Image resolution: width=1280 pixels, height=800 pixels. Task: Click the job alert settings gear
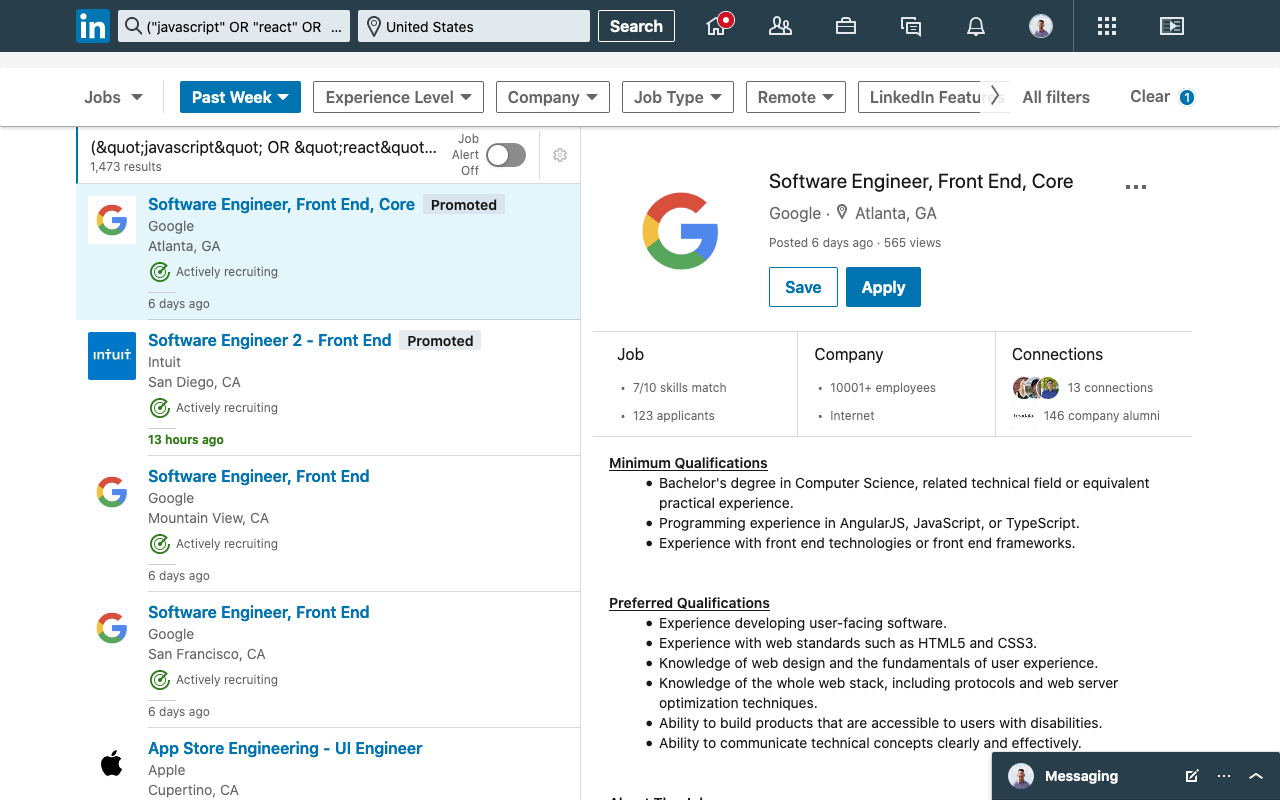pos(560,155)
